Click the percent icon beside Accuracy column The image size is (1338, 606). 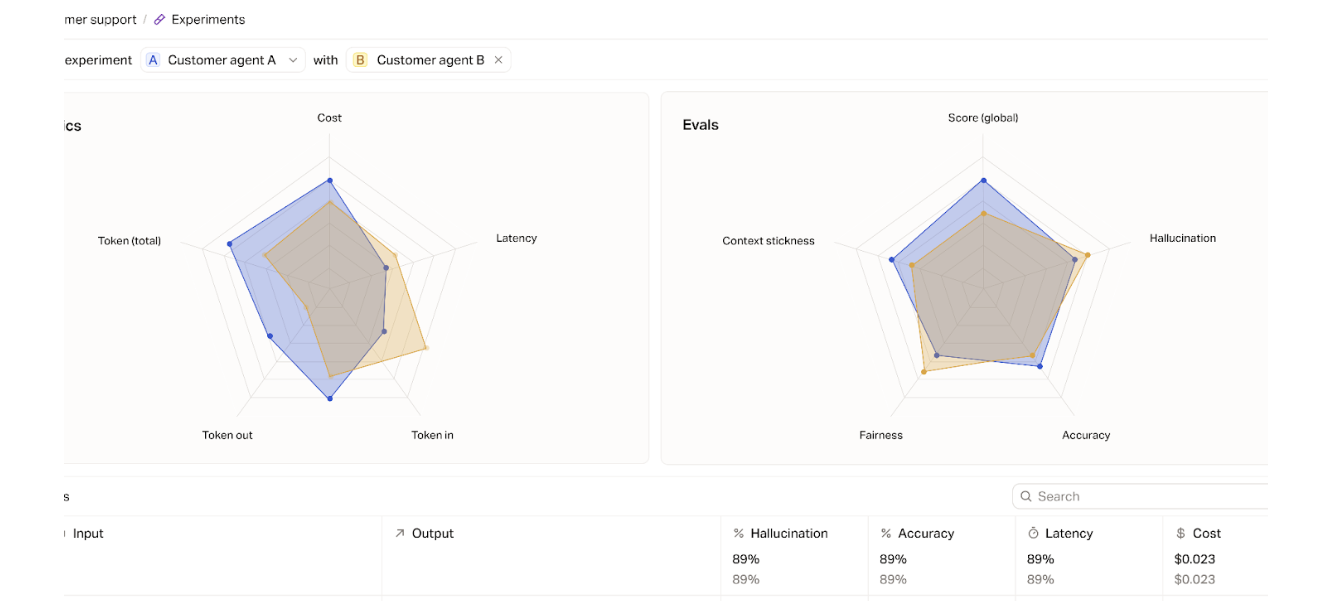(x=886, y=534)
